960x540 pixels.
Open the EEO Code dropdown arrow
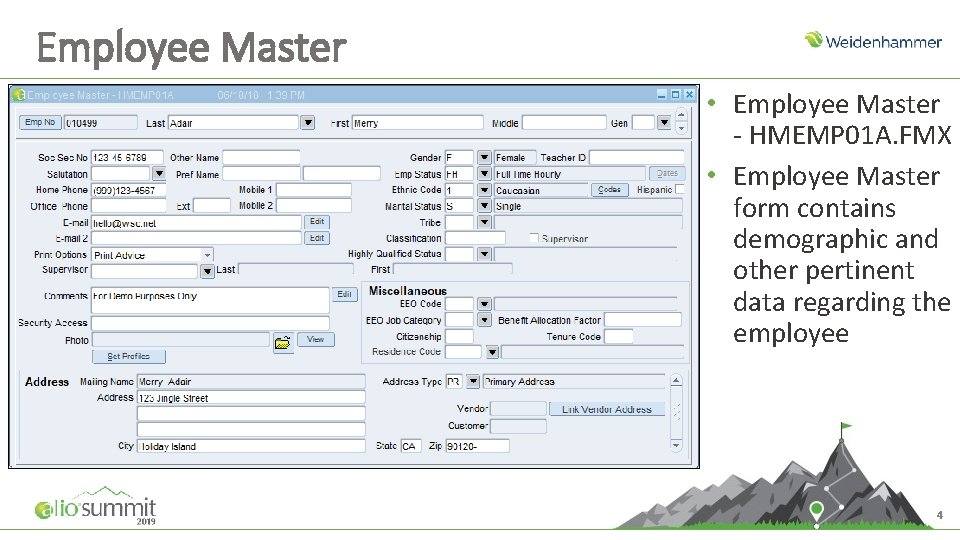coord(484,304)
